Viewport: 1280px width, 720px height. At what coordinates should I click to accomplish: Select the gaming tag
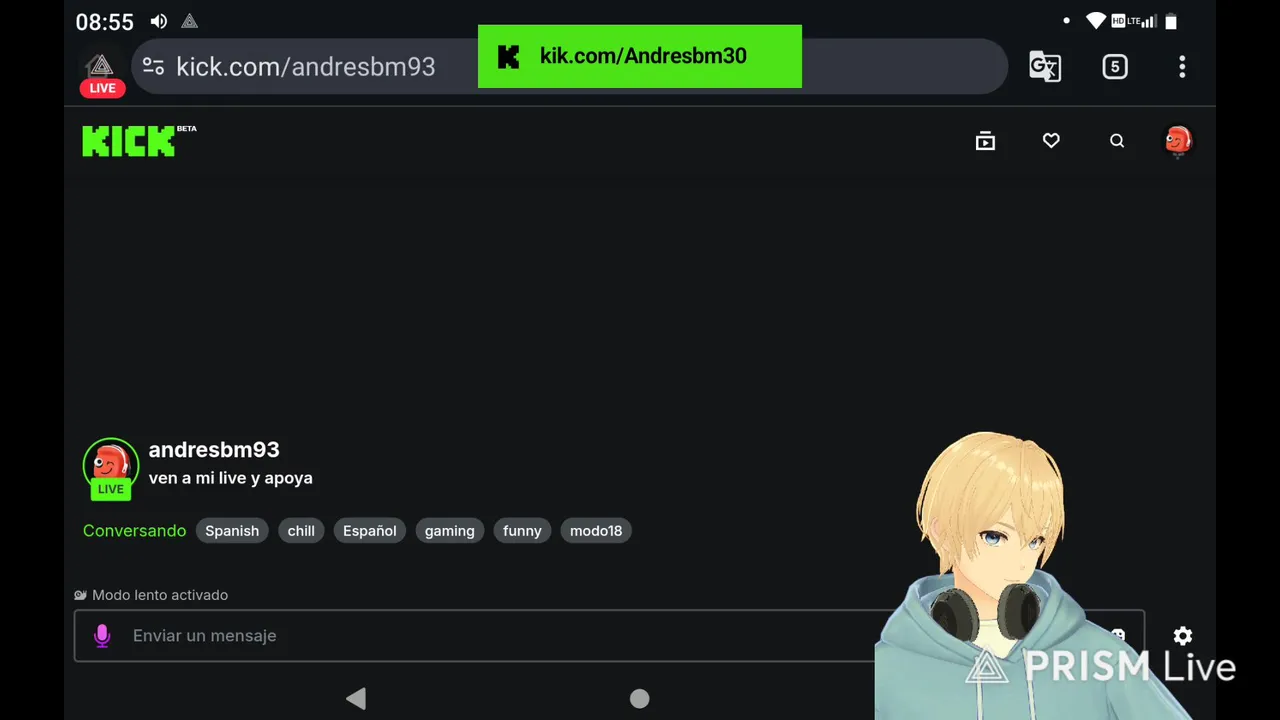450,531
